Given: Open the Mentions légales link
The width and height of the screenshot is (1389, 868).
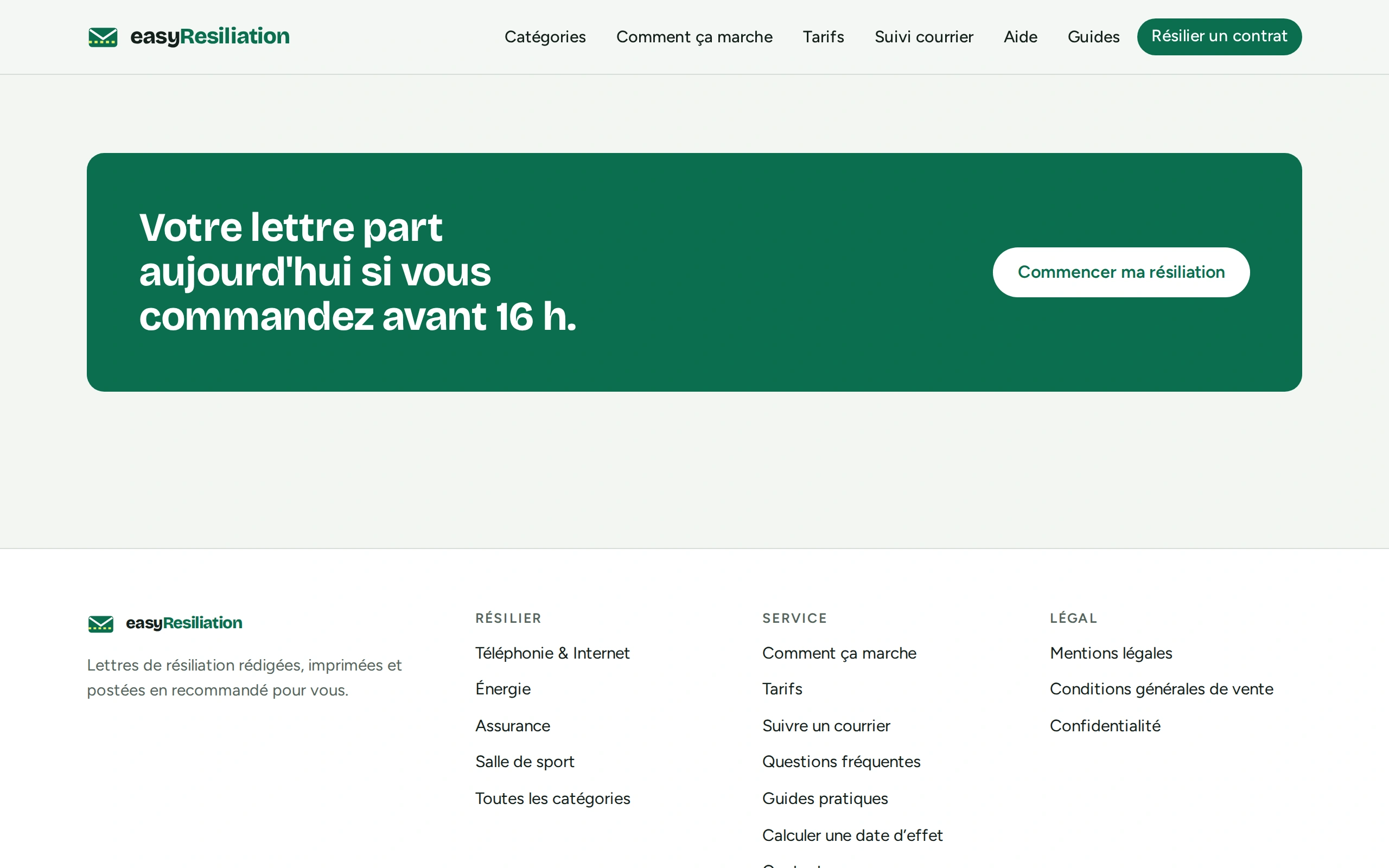Looking at the screenshot, I should (1111, 653).
